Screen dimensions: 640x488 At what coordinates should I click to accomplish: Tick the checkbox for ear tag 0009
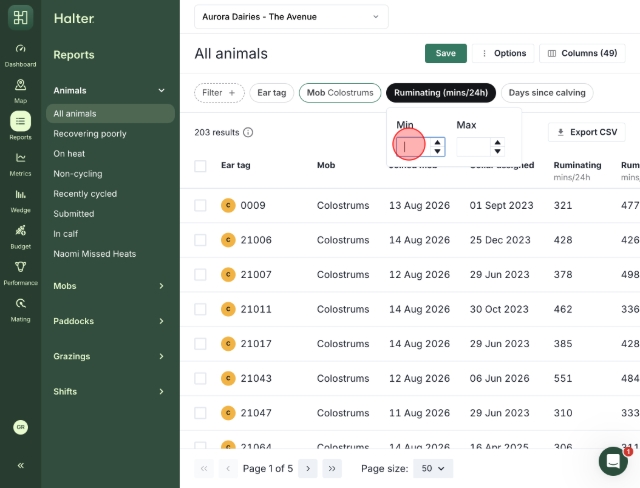click(200, 205)
